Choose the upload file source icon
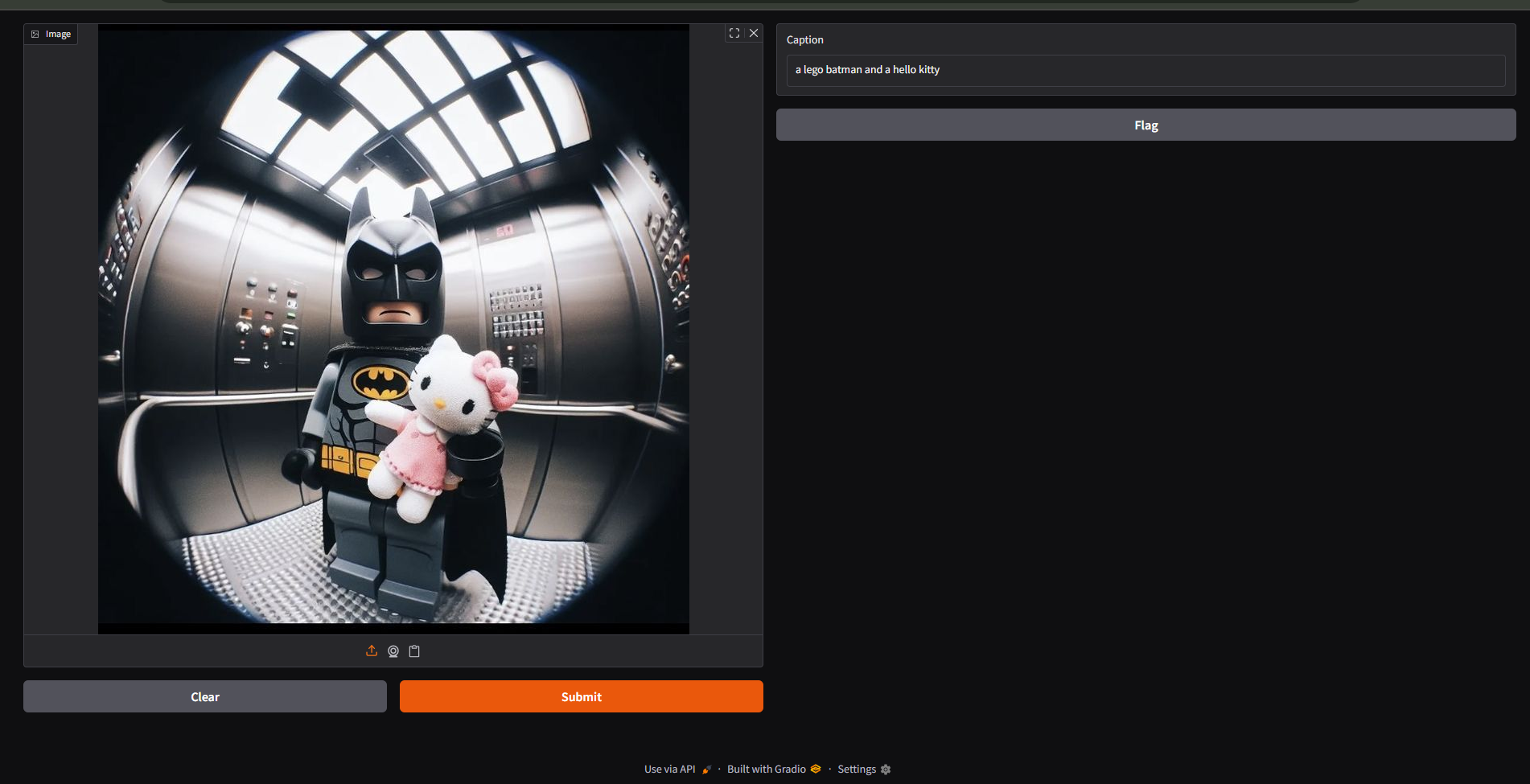This screenshot has height=784, width=1530. coord(372,651)
